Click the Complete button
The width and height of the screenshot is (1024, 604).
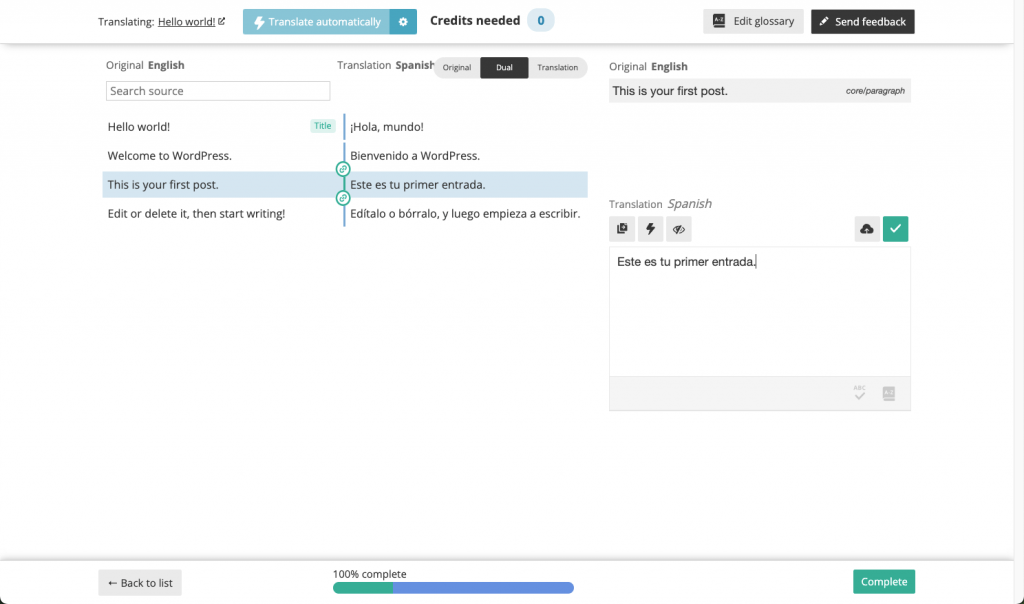pos(883,581)
